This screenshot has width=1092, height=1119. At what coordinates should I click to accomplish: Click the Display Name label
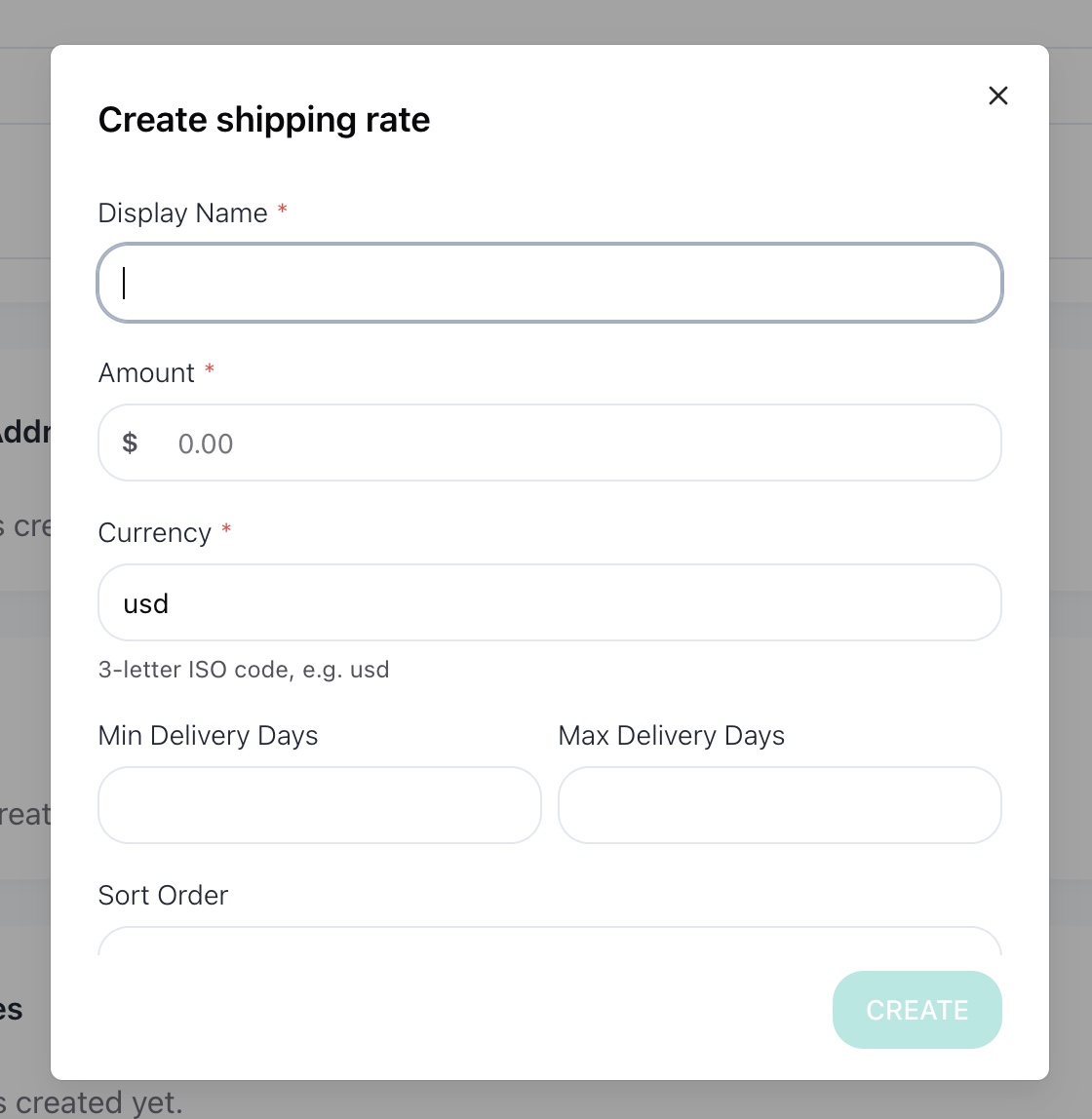tap(182, 213)
